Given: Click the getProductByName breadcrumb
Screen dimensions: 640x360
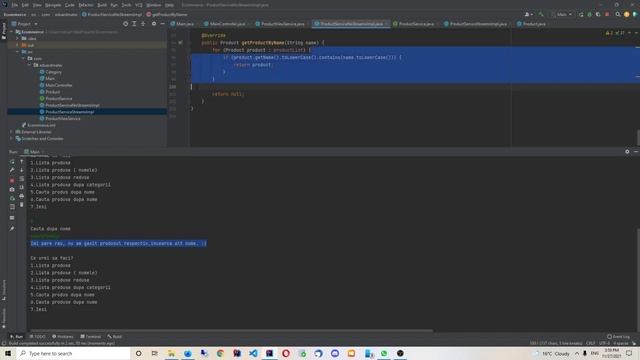Looking at the screenshot, I should click(167, 14).
